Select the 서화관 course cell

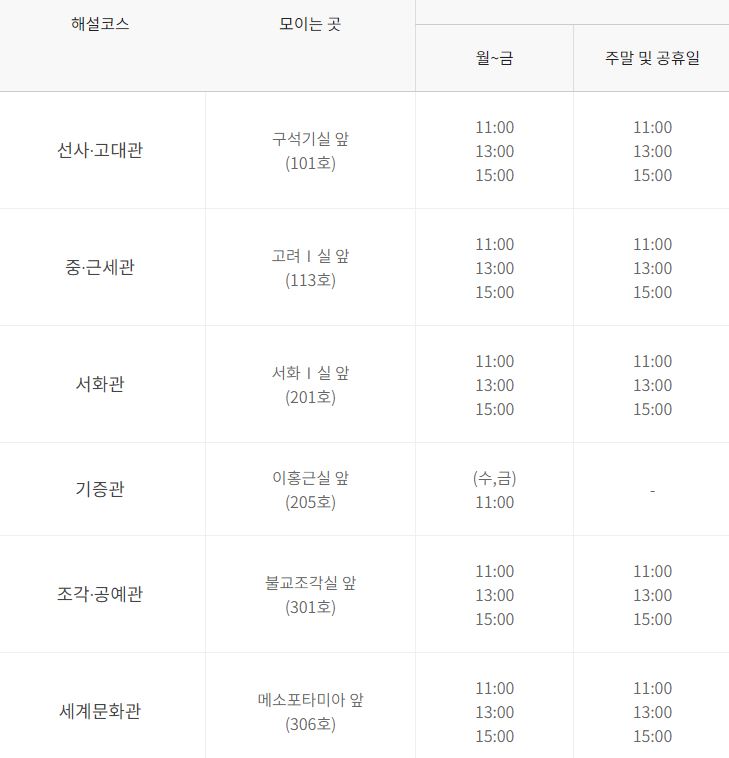click(100, 385)
